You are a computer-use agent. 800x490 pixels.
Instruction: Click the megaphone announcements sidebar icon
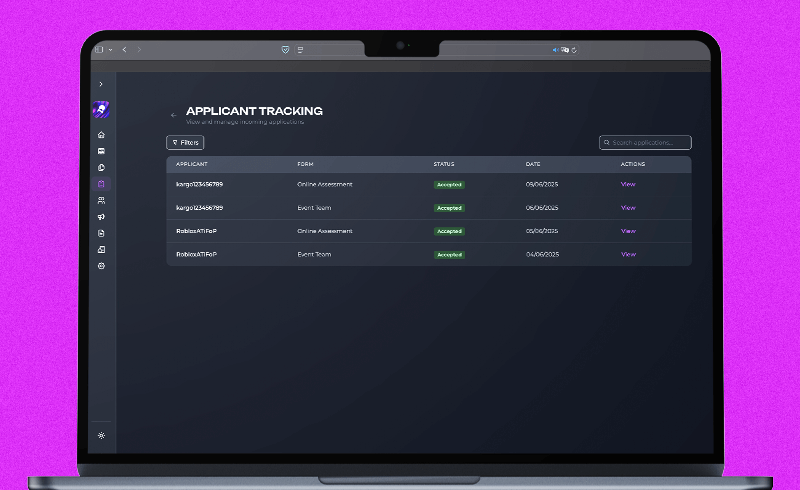tap(101, 217)
